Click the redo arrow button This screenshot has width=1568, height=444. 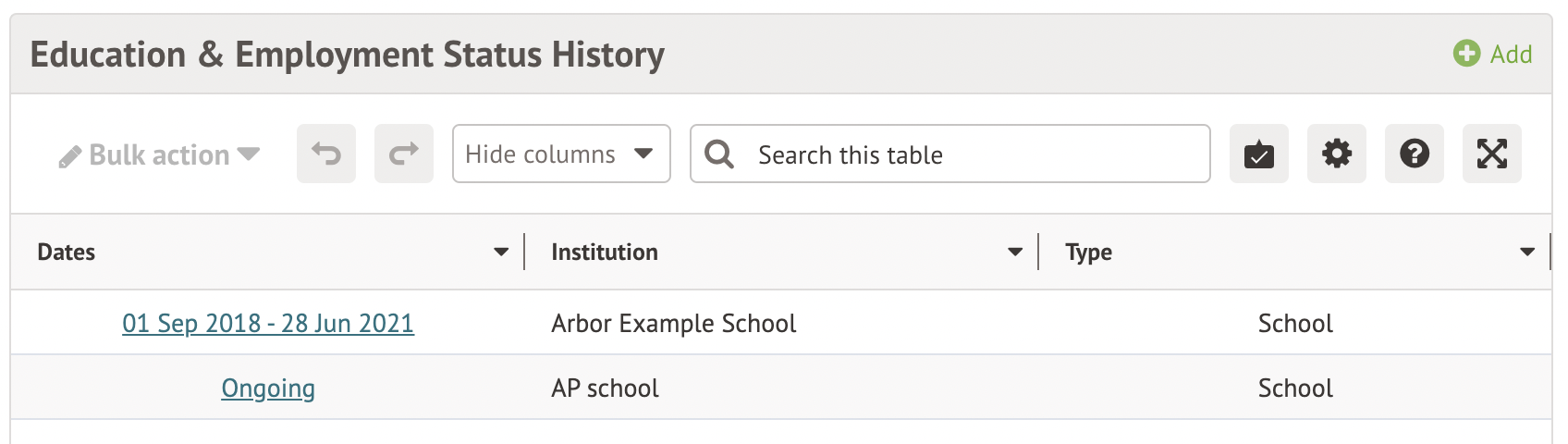(x=404, y=154)
